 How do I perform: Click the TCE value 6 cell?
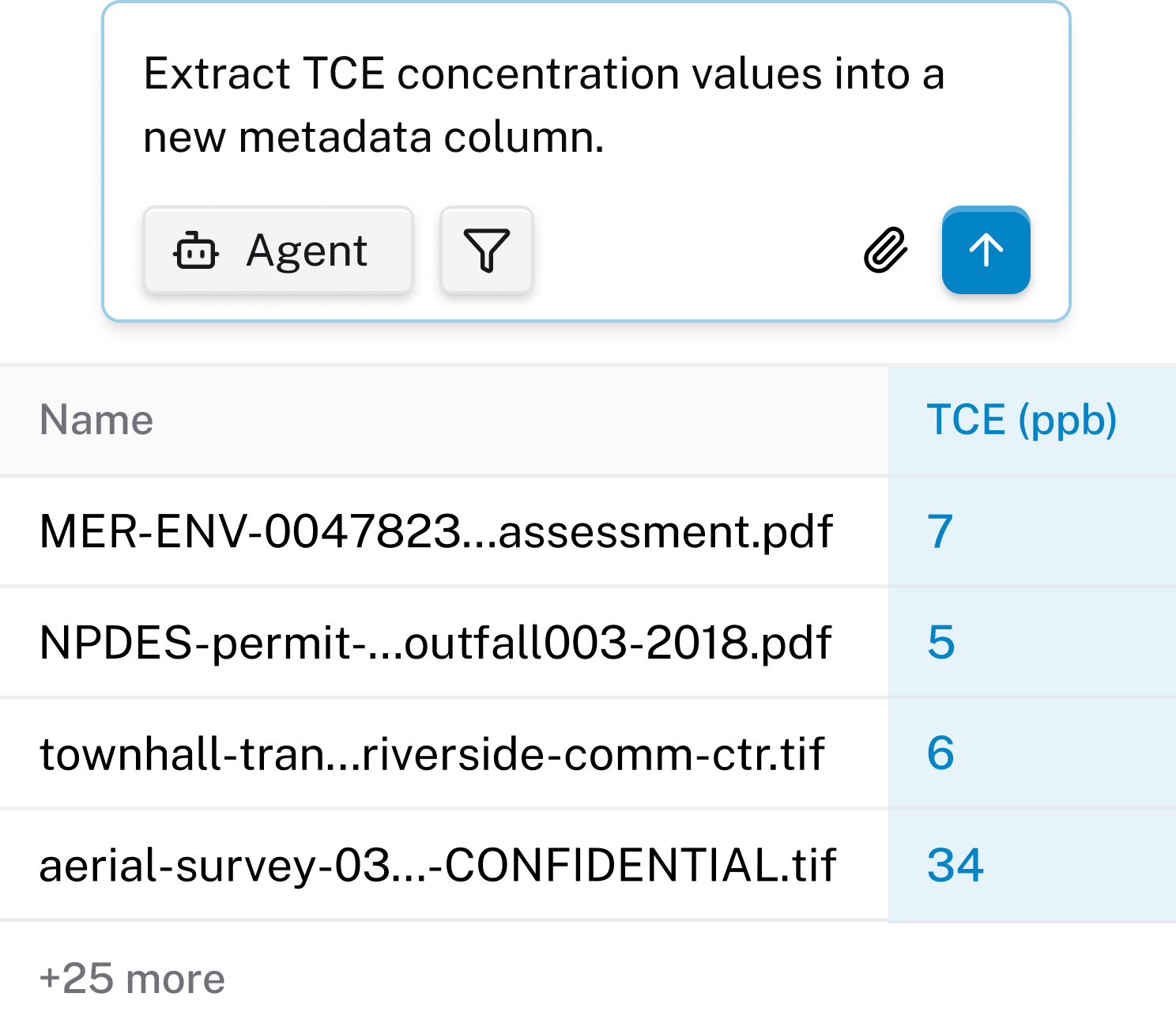click(x=940, y=753)
